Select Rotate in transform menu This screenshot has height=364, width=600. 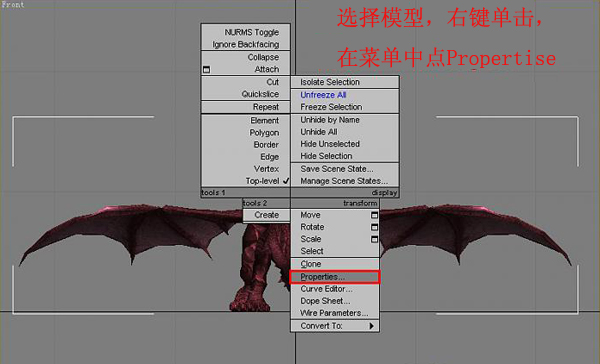[x=312, y=227]
